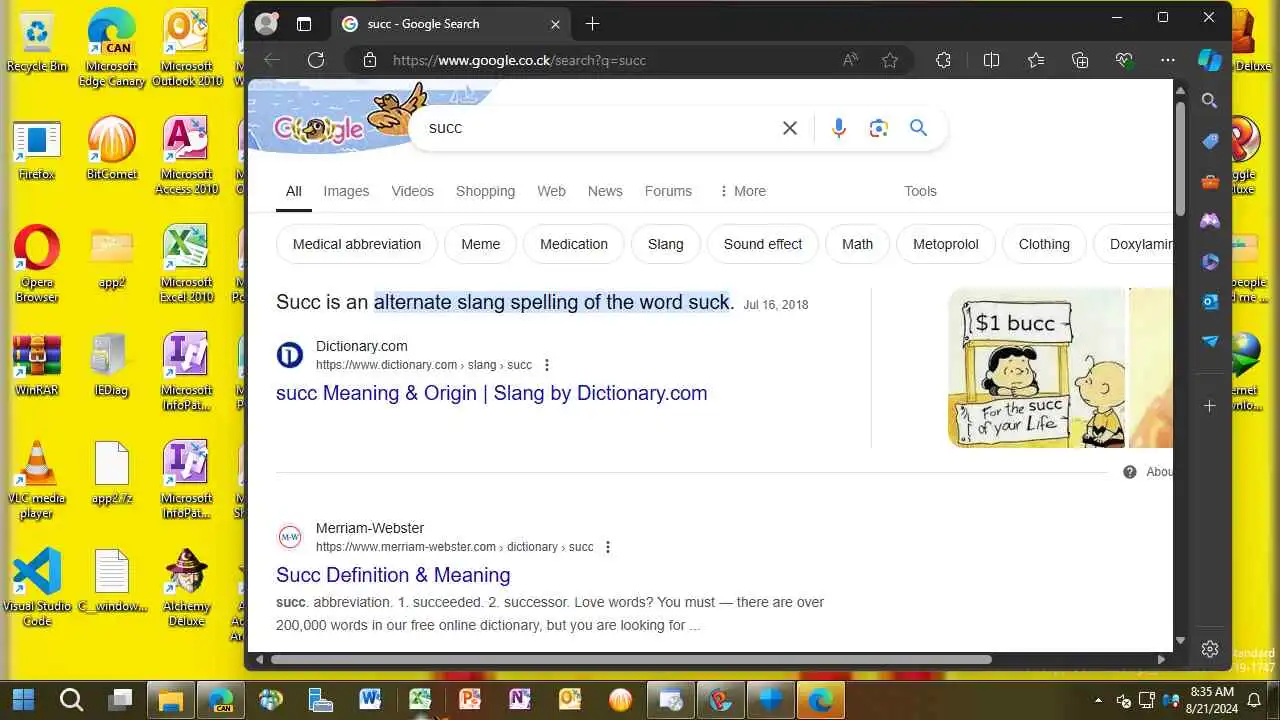Open the Read aloud icon in address bar
Image resolution: width=1280 pixels, height=720 pixels.
(850, 60)
